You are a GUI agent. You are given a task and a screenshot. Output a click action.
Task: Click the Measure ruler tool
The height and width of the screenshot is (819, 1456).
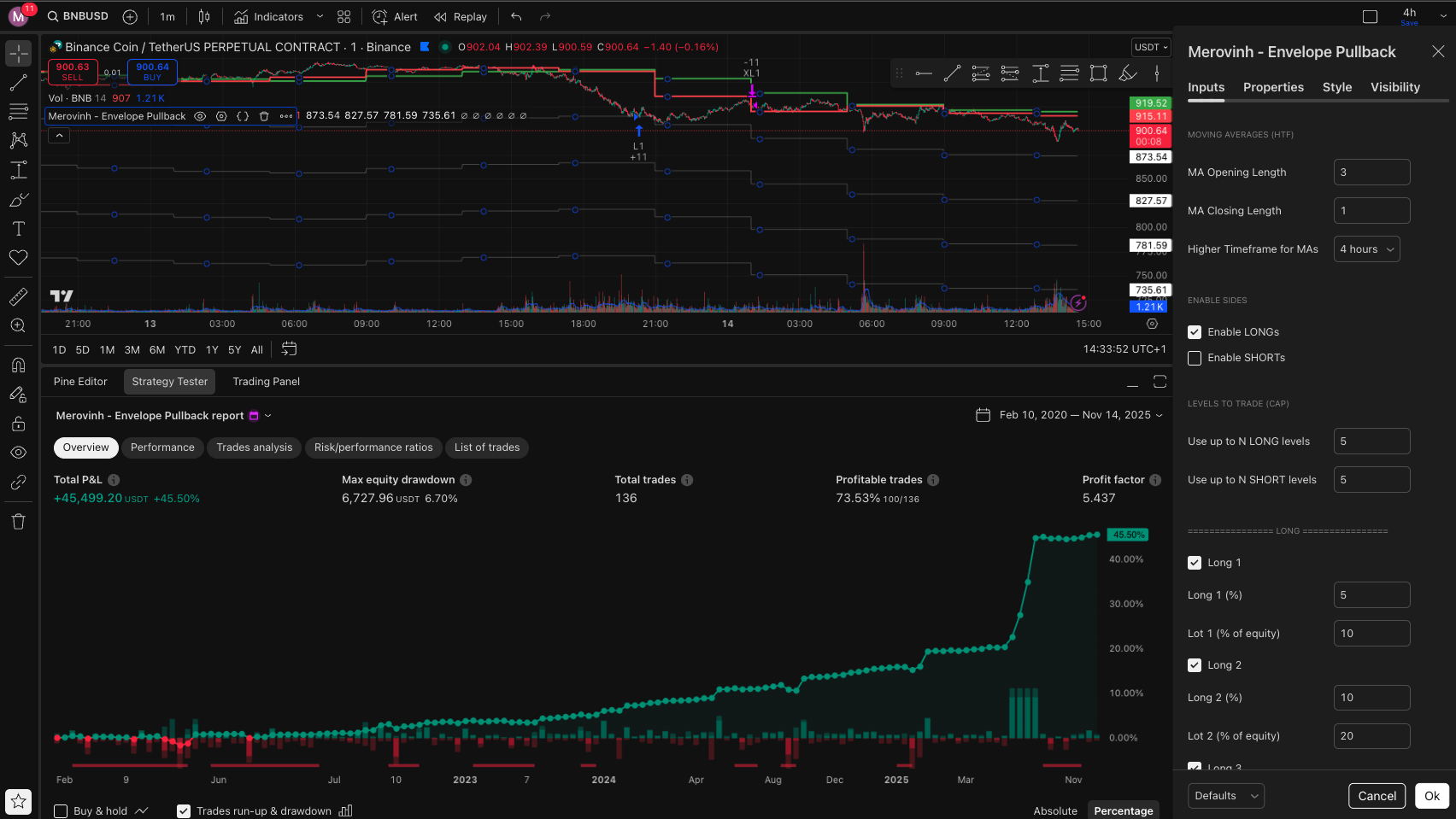coord(18,296)
